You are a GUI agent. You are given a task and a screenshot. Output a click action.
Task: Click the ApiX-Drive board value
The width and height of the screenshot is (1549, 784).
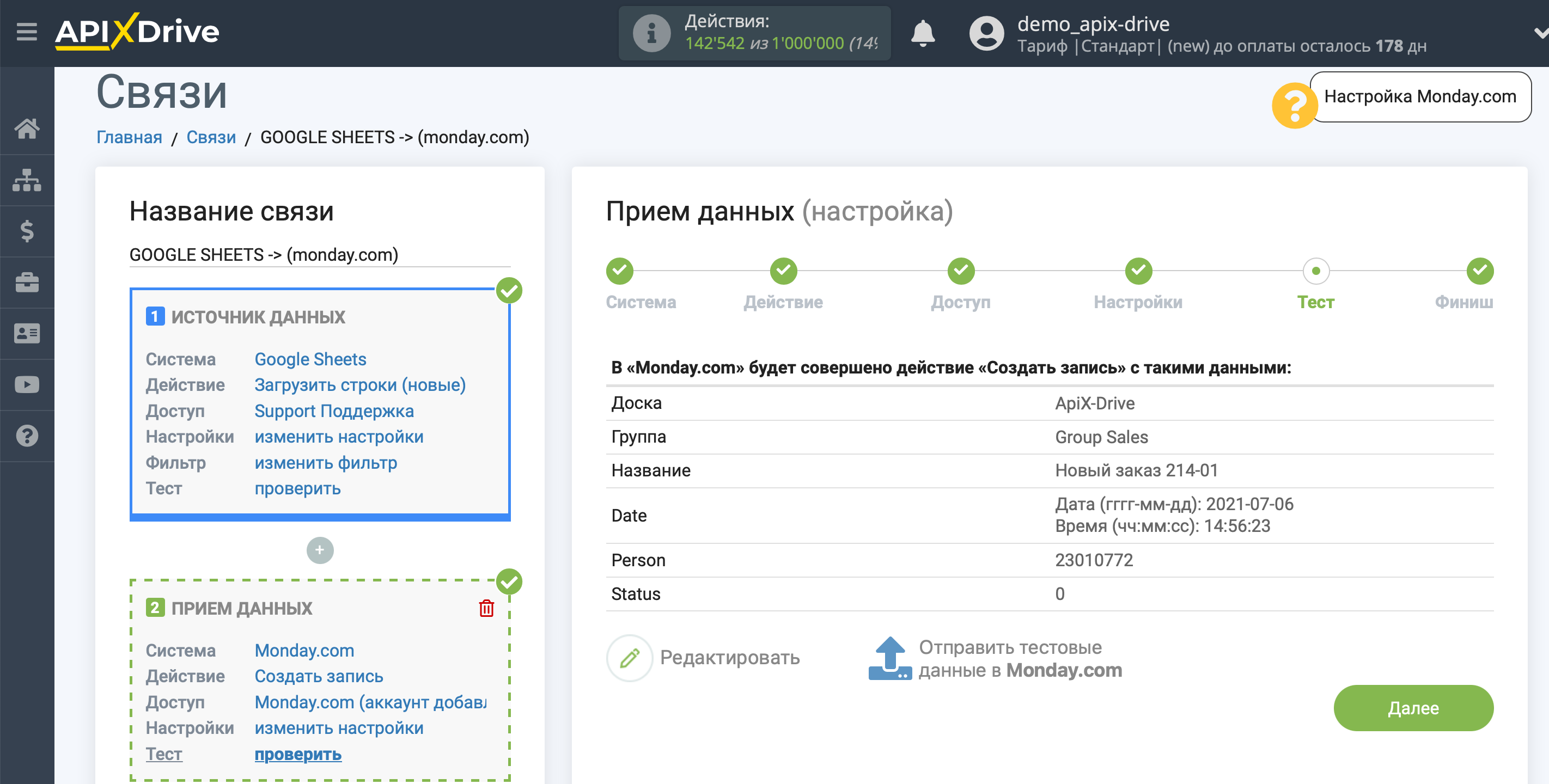pyautogui.click(x=1095, y=403)
